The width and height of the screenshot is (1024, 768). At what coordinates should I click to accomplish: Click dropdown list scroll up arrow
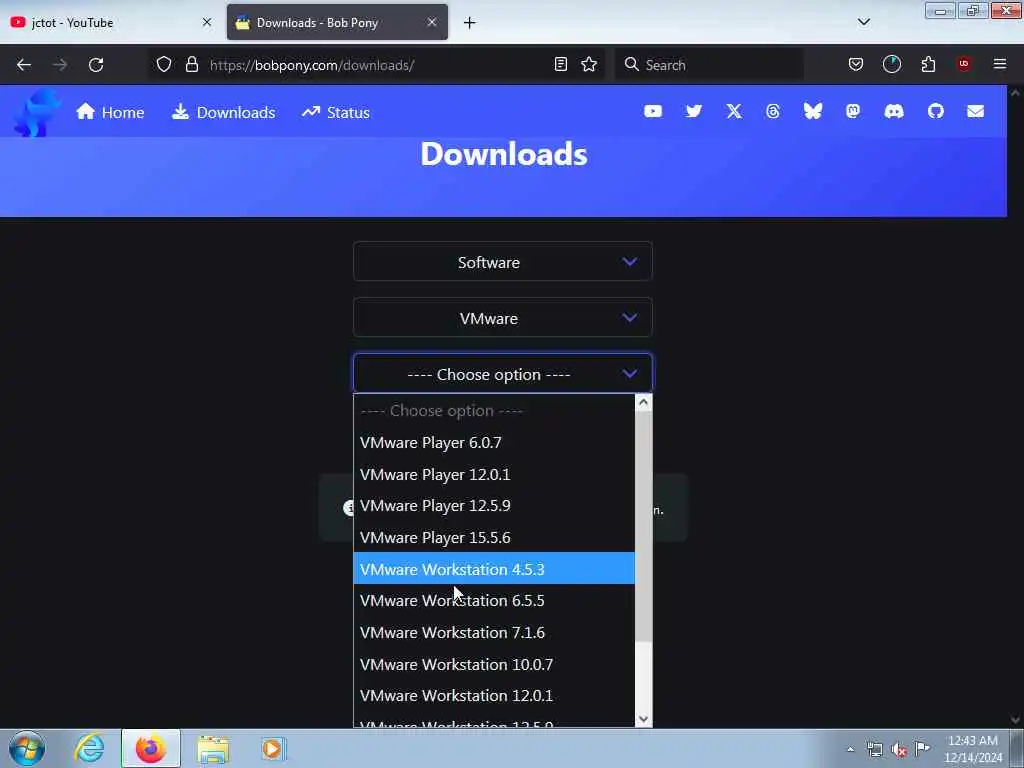643,403
